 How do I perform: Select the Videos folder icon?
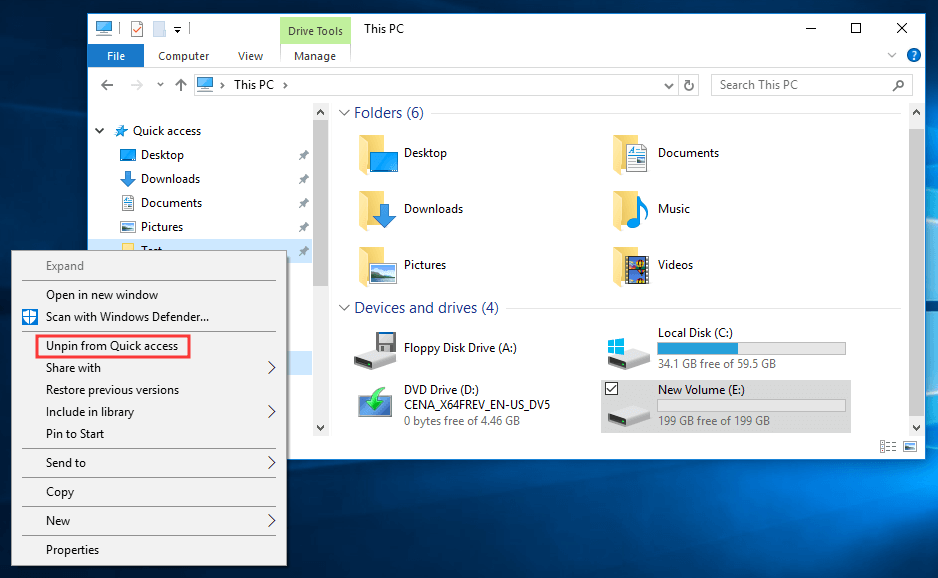[x=631, y=266]
